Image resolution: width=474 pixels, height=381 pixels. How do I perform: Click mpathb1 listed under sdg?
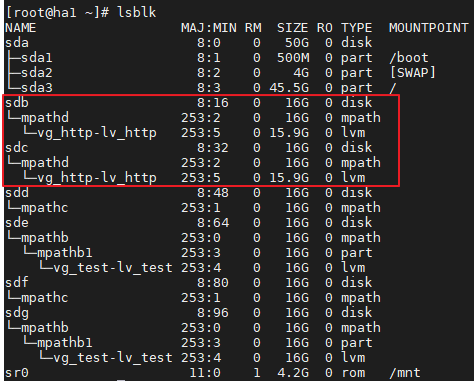coord(65,343)
